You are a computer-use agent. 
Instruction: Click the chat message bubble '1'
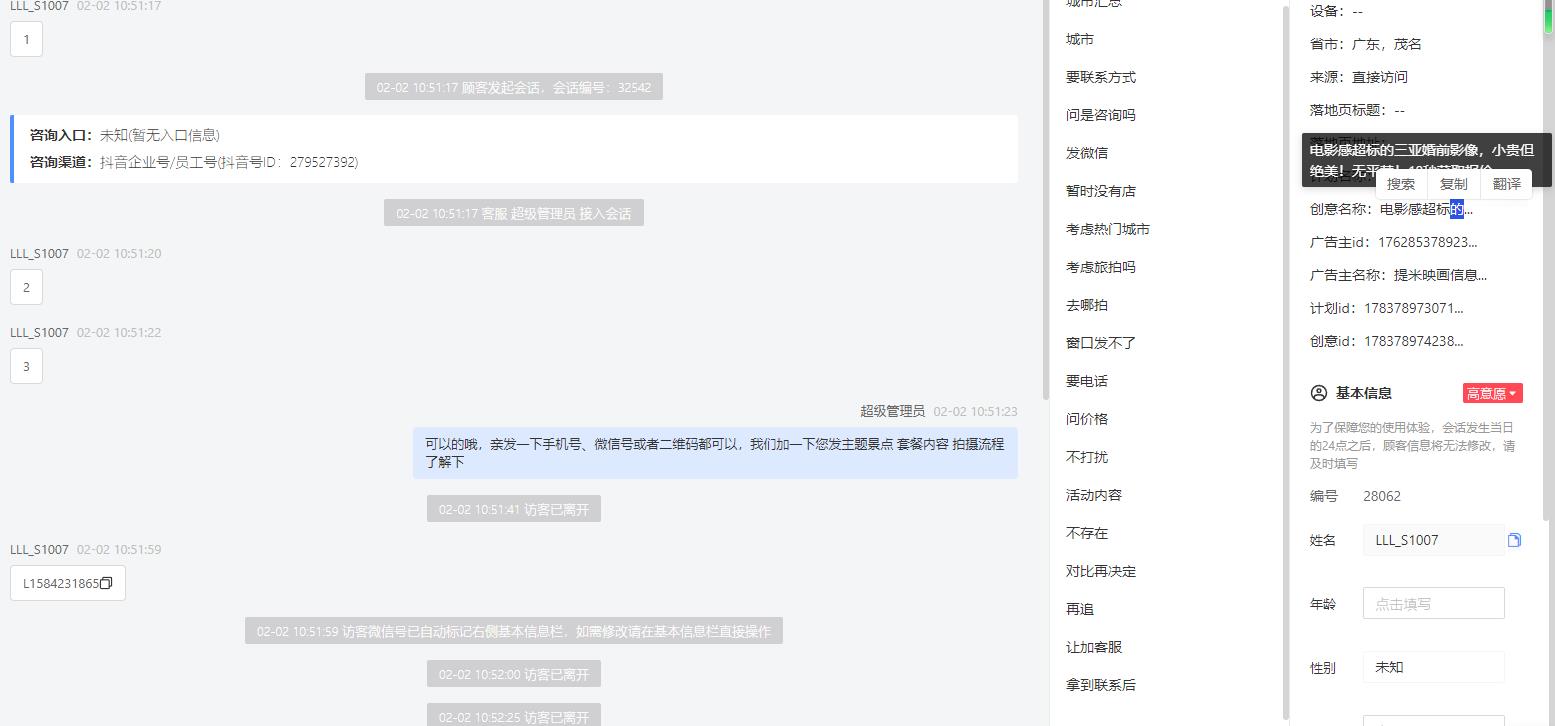pos(26,40)
